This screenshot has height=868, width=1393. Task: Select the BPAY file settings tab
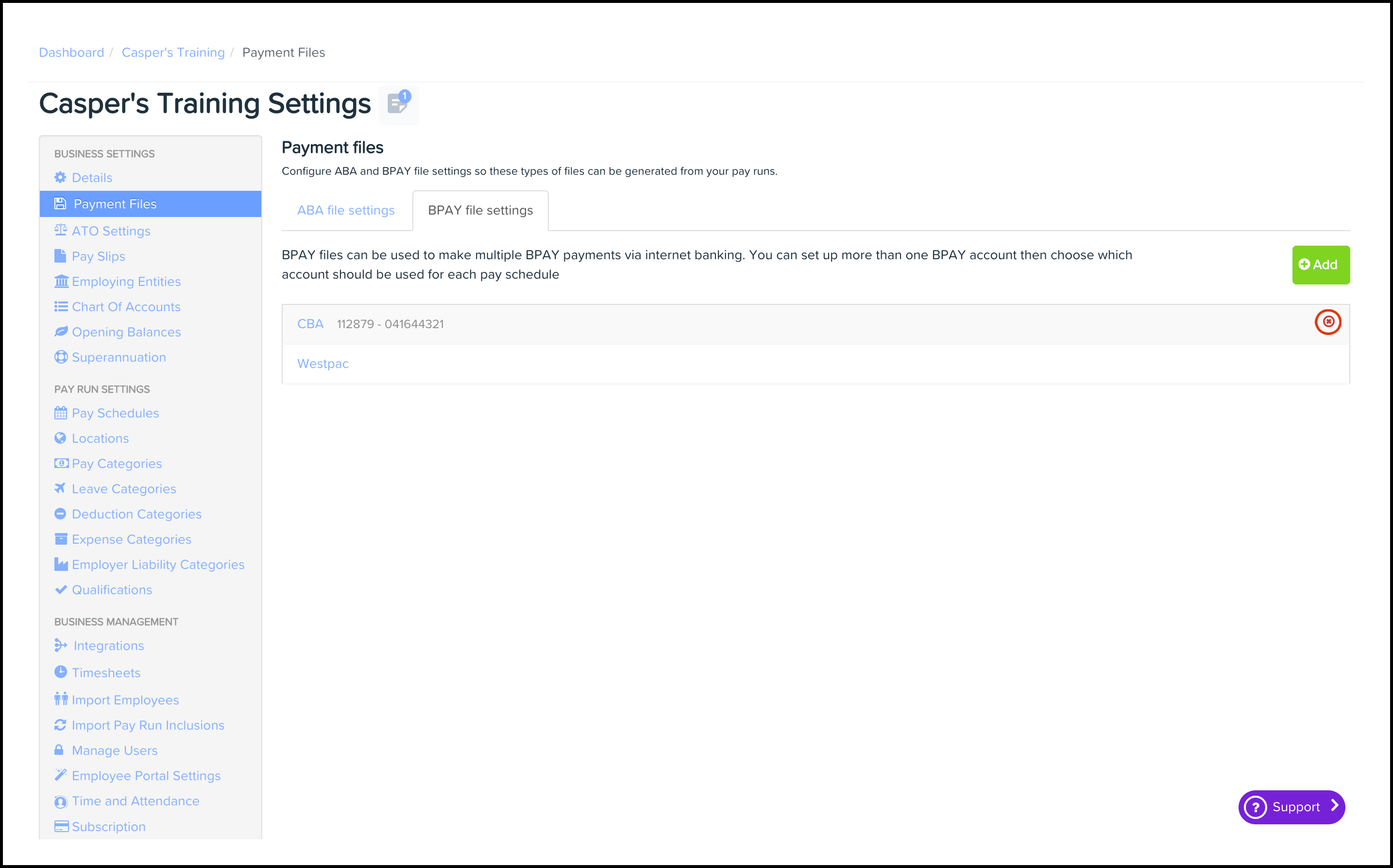point(480,210)
